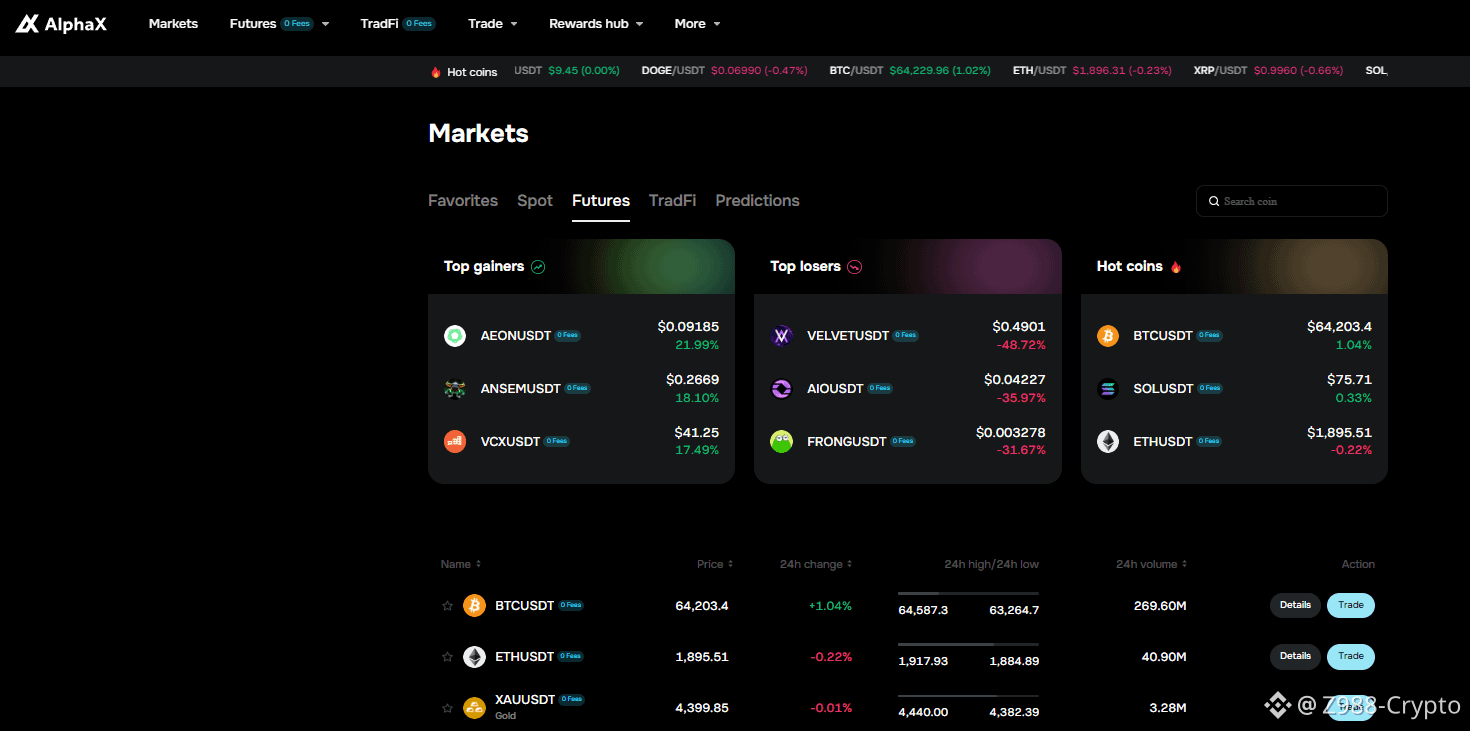The height and width of the screenshot is (731, 1470).
Task: Click the Top gainers trend-up icon
Action: pyautogui.click(x=538, y=267)
